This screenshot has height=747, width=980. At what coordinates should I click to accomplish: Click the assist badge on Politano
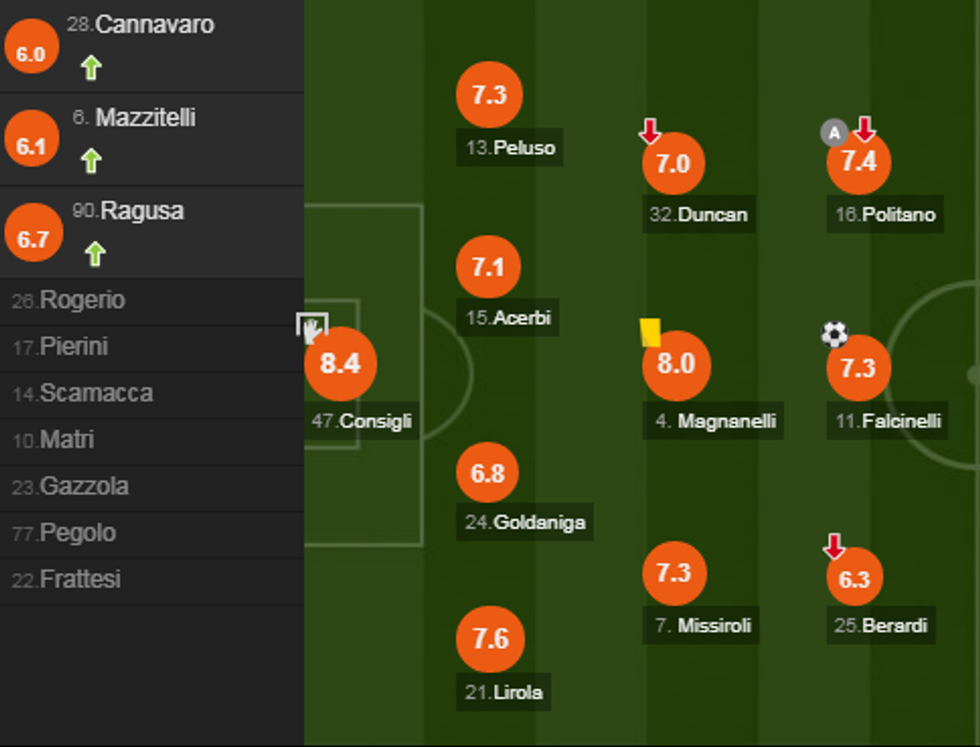(x=834, y=132)
